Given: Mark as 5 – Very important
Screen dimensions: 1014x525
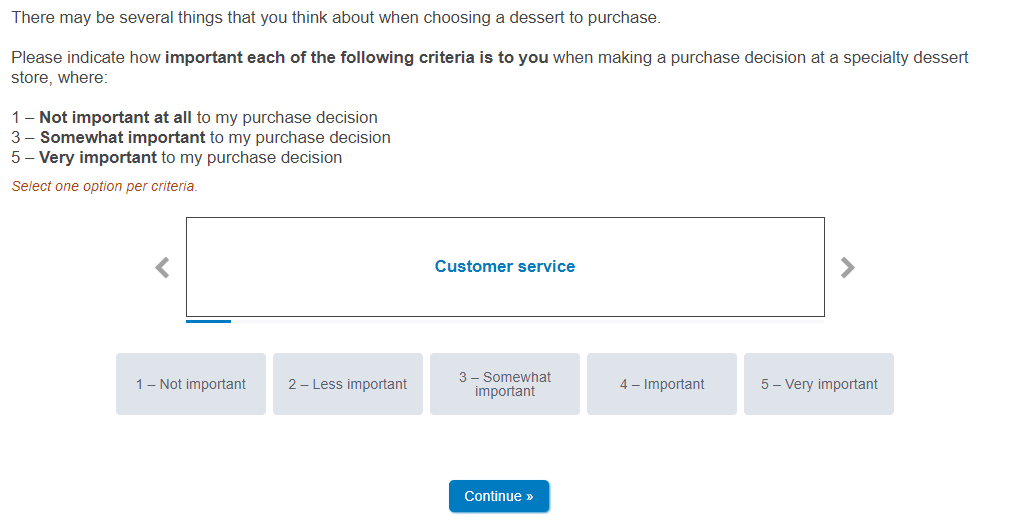Looking at the screenshot, I should [819, 384].
